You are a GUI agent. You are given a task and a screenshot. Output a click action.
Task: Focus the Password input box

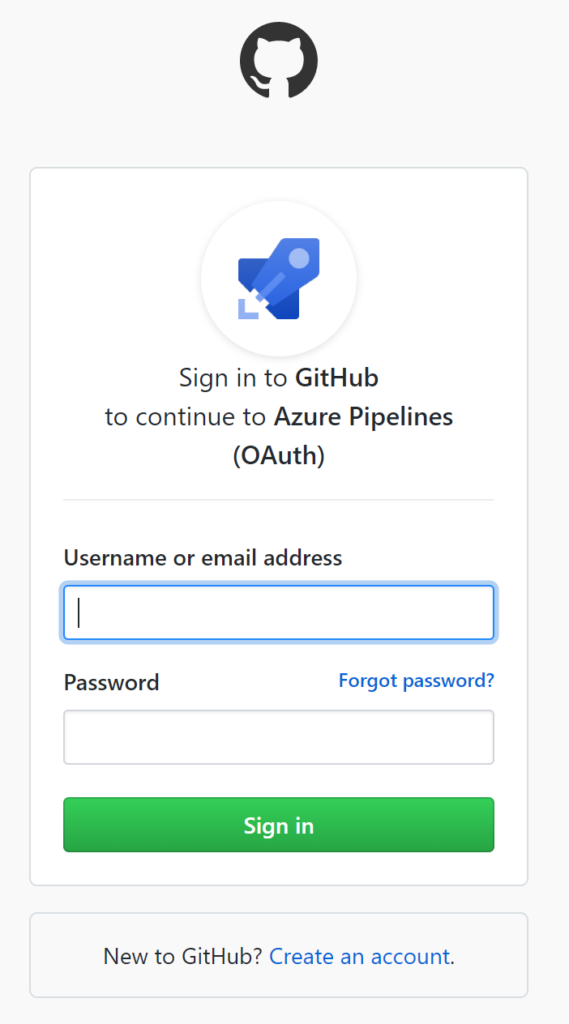(279, 737)
